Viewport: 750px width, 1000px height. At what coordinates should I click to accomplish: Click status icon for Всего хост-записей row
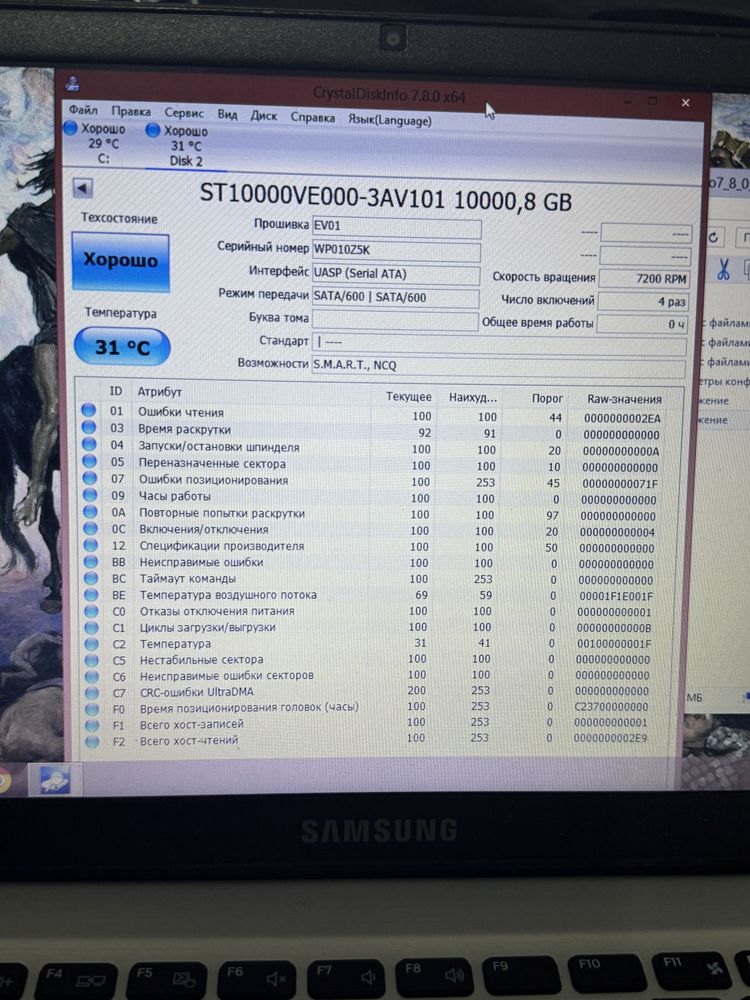pos(92,725)
